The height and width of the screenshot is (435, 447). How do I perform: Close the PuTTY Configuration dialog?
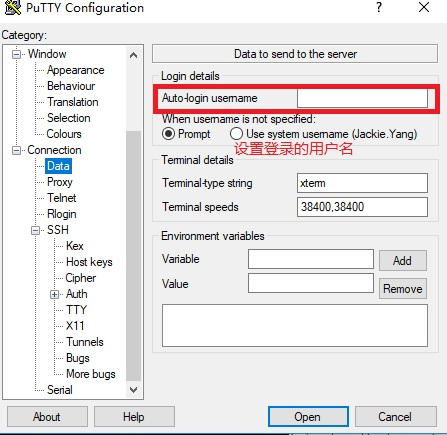(x=424, y=7)
